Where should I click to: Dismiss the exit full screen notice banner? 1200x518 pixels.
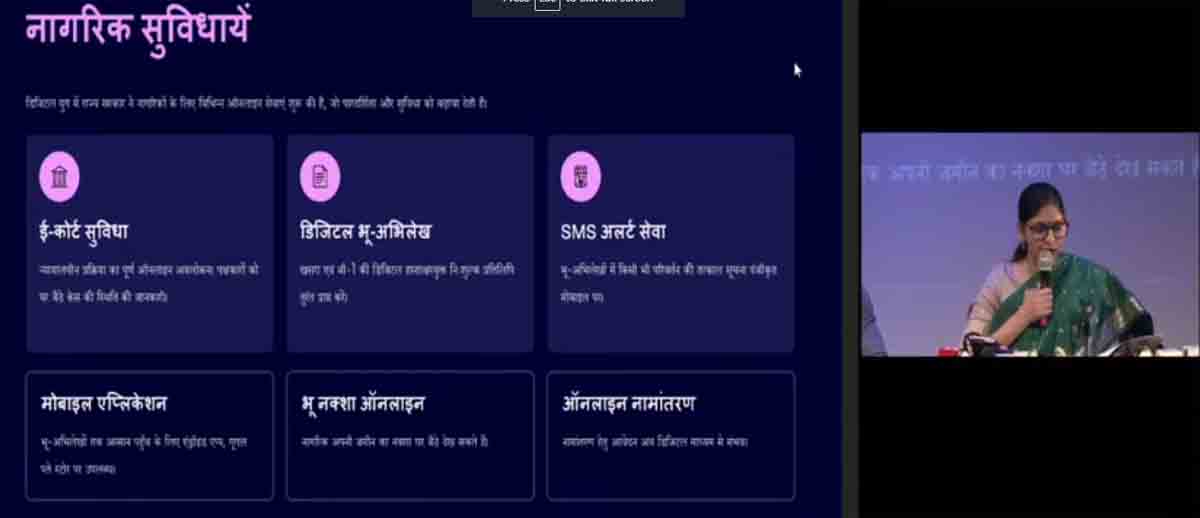pos(578,8)
